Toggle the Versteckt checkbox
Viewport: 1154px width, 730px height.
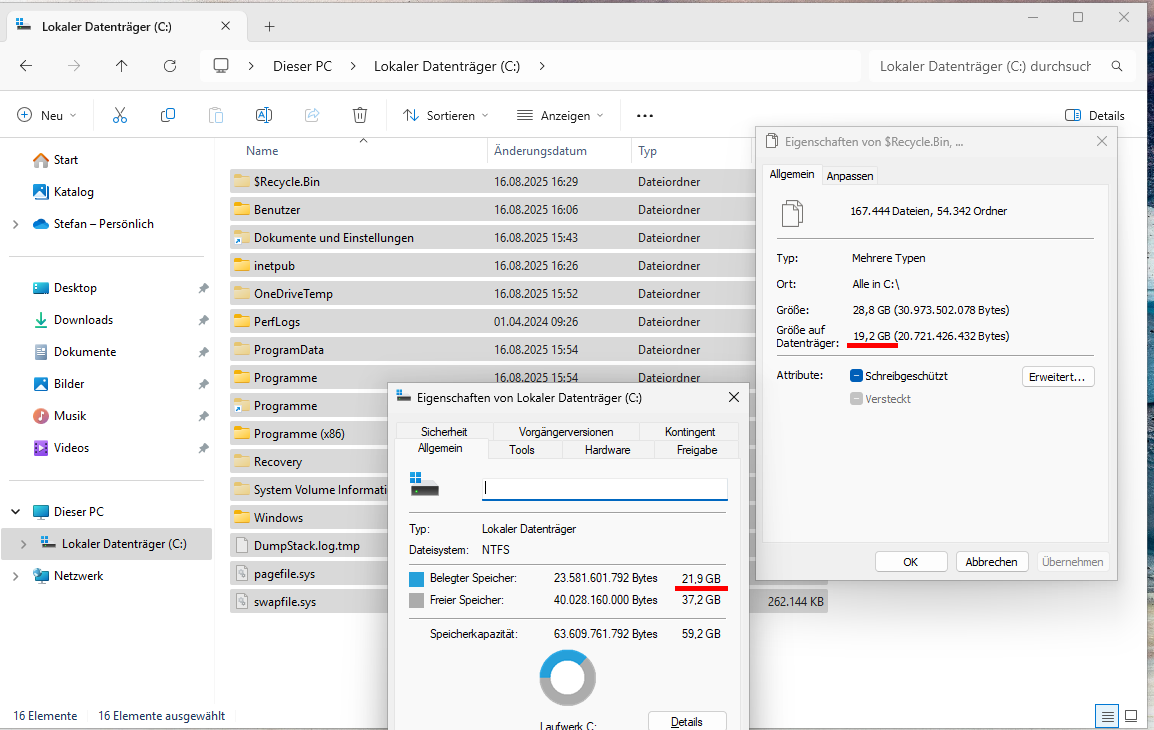[x=856, y=399]
